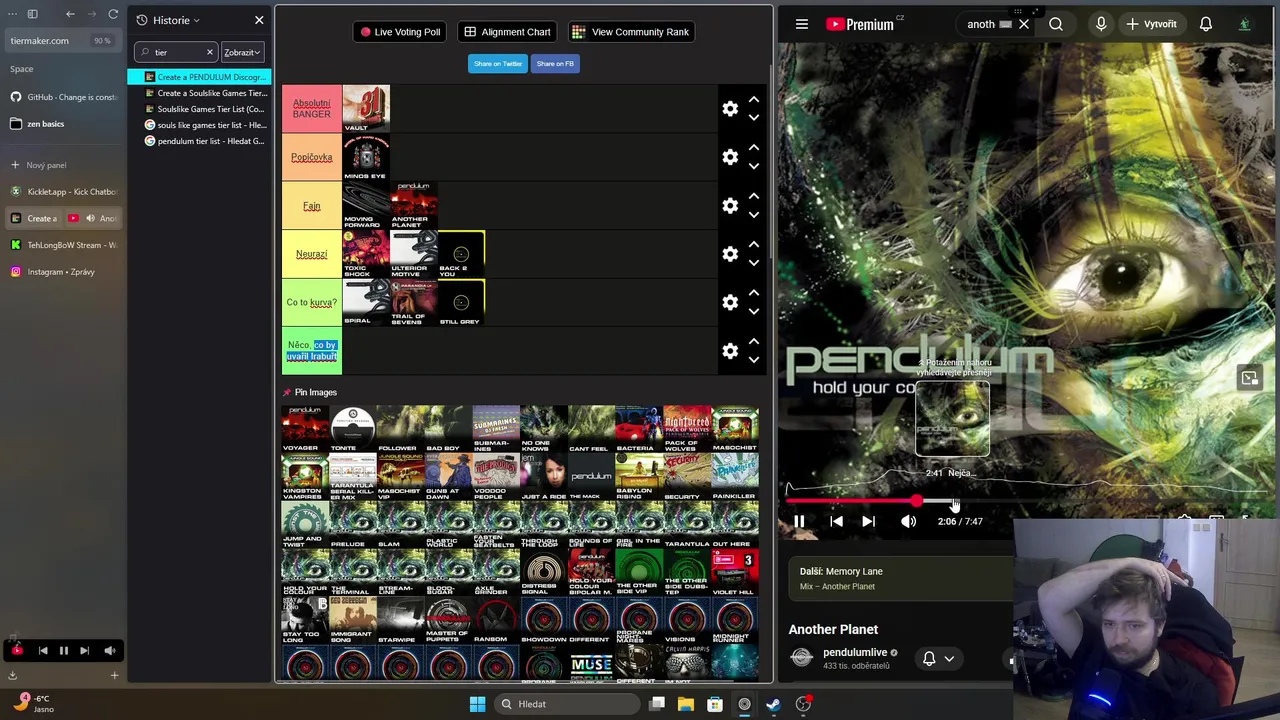Run the YouTube search magnifier
The height and width of the screenshot is (720, 1280).
1056,24
